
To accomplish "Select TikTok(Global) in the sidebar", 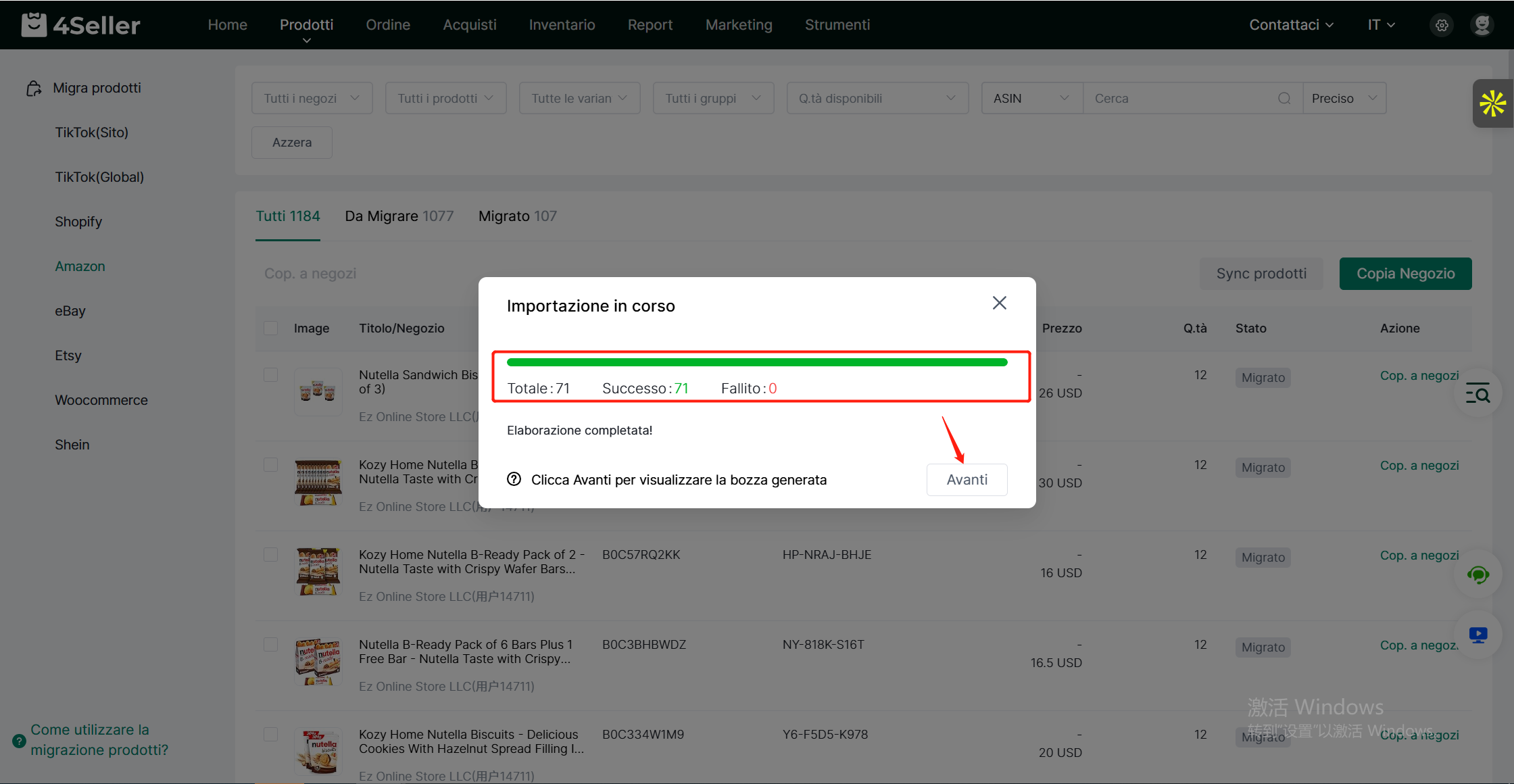I will coord(99,177).
